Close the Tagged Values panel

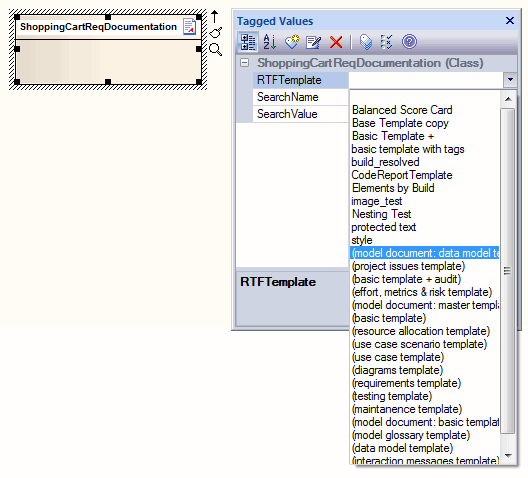coord(510,21)
